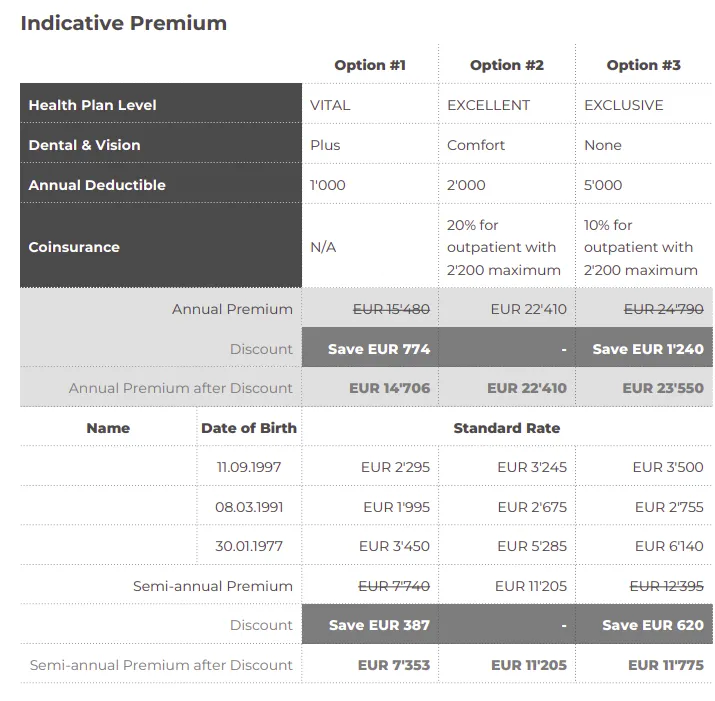Click the 2'000 deductible value
This screenshot has width=715, height=701.
point(466,185)
